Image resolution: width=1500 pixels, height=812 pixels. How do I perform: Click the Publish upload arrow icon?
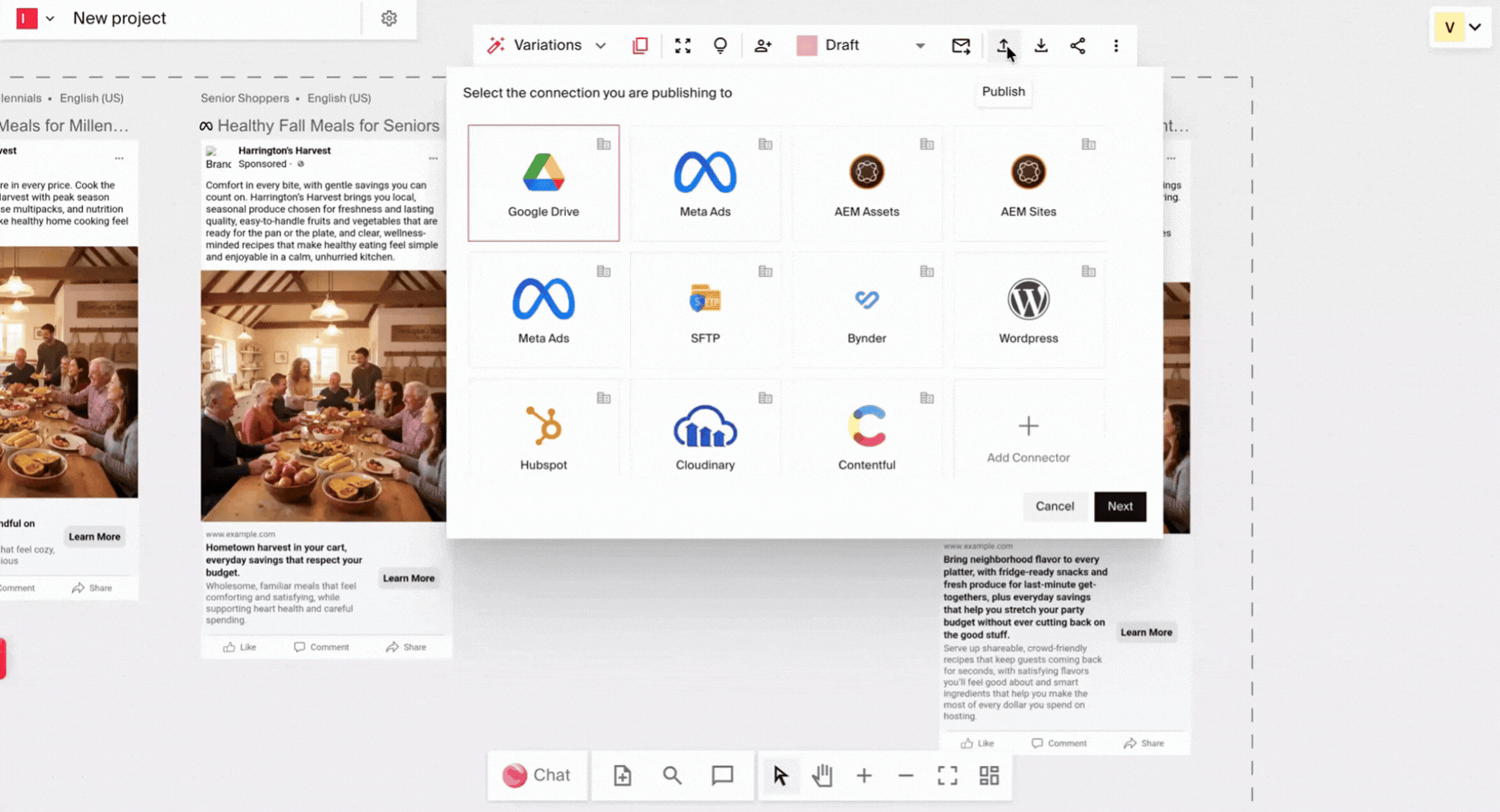tap(1004, 45)
